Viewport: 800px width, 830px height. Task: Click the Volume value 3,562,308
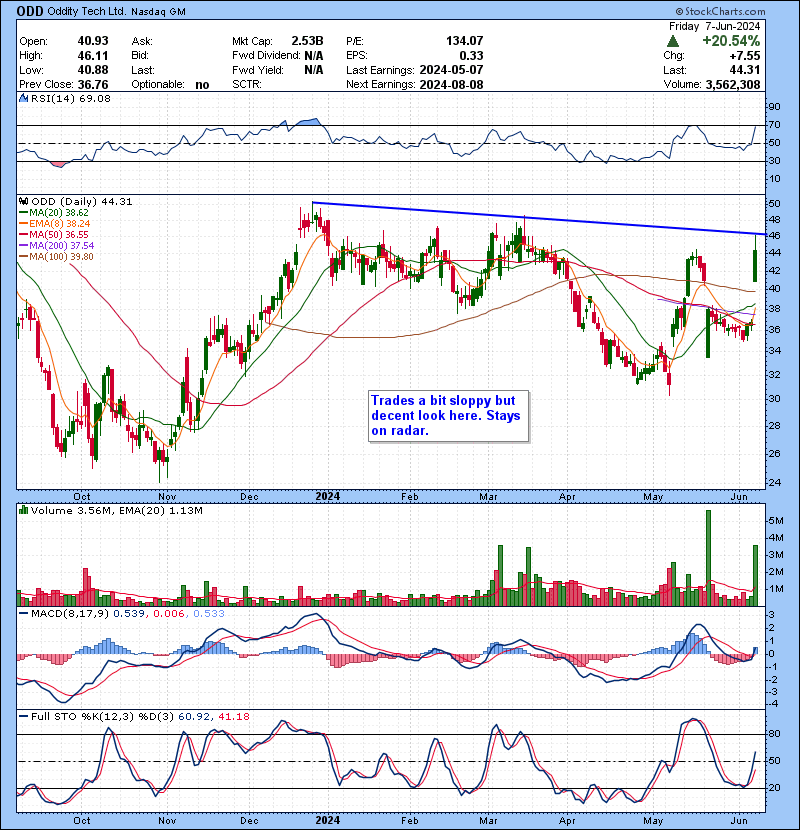pyautogui.click(x=733, y=85)
